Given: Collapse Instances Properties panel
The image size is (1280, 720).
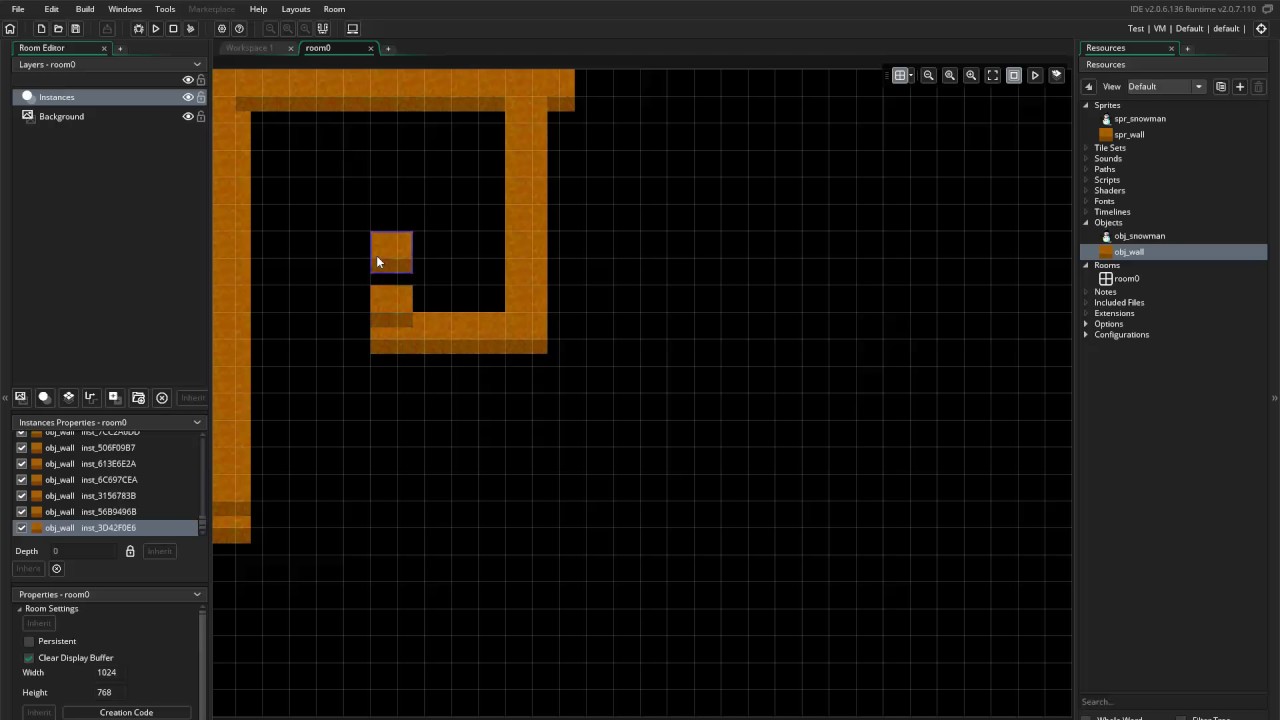Looking at the screenshot, I should (197, 422).
